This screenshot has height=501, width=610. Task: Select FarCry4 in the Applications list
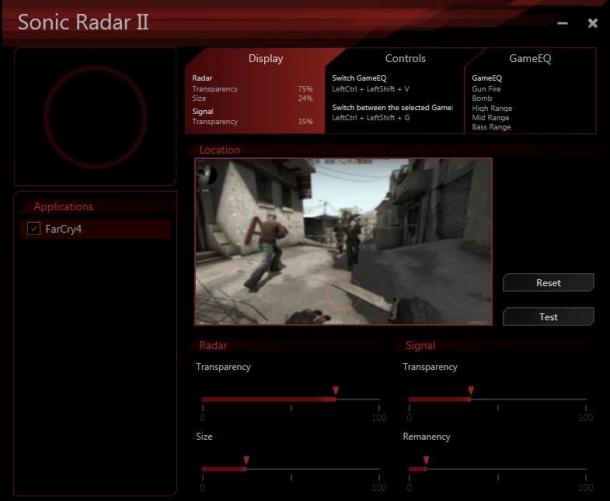click(95, 229)
